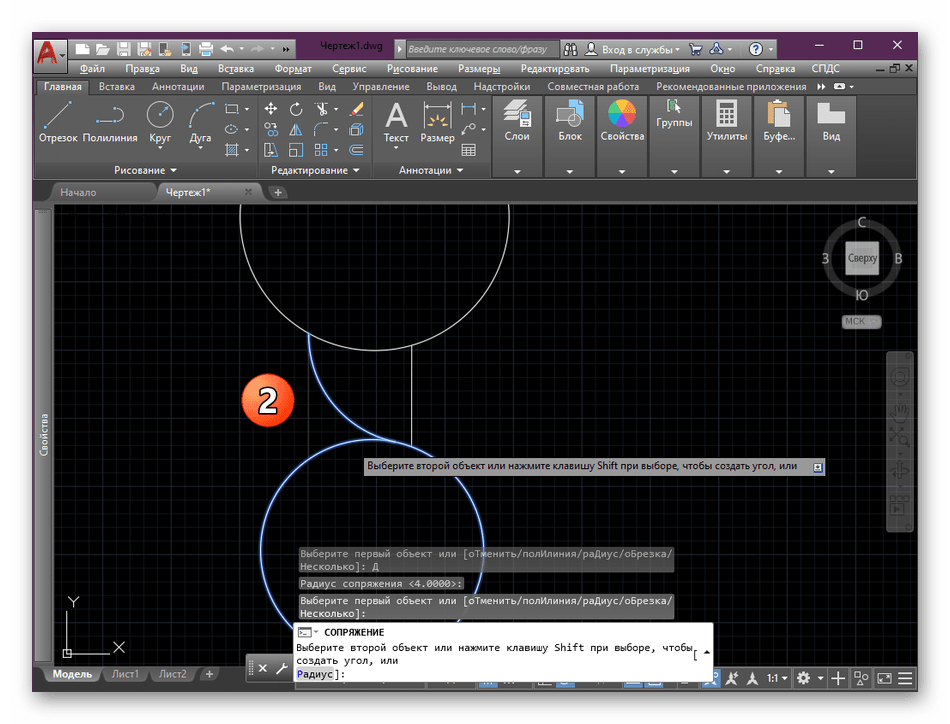Open the Свойства side palette
950x724 pixels.
43,434
